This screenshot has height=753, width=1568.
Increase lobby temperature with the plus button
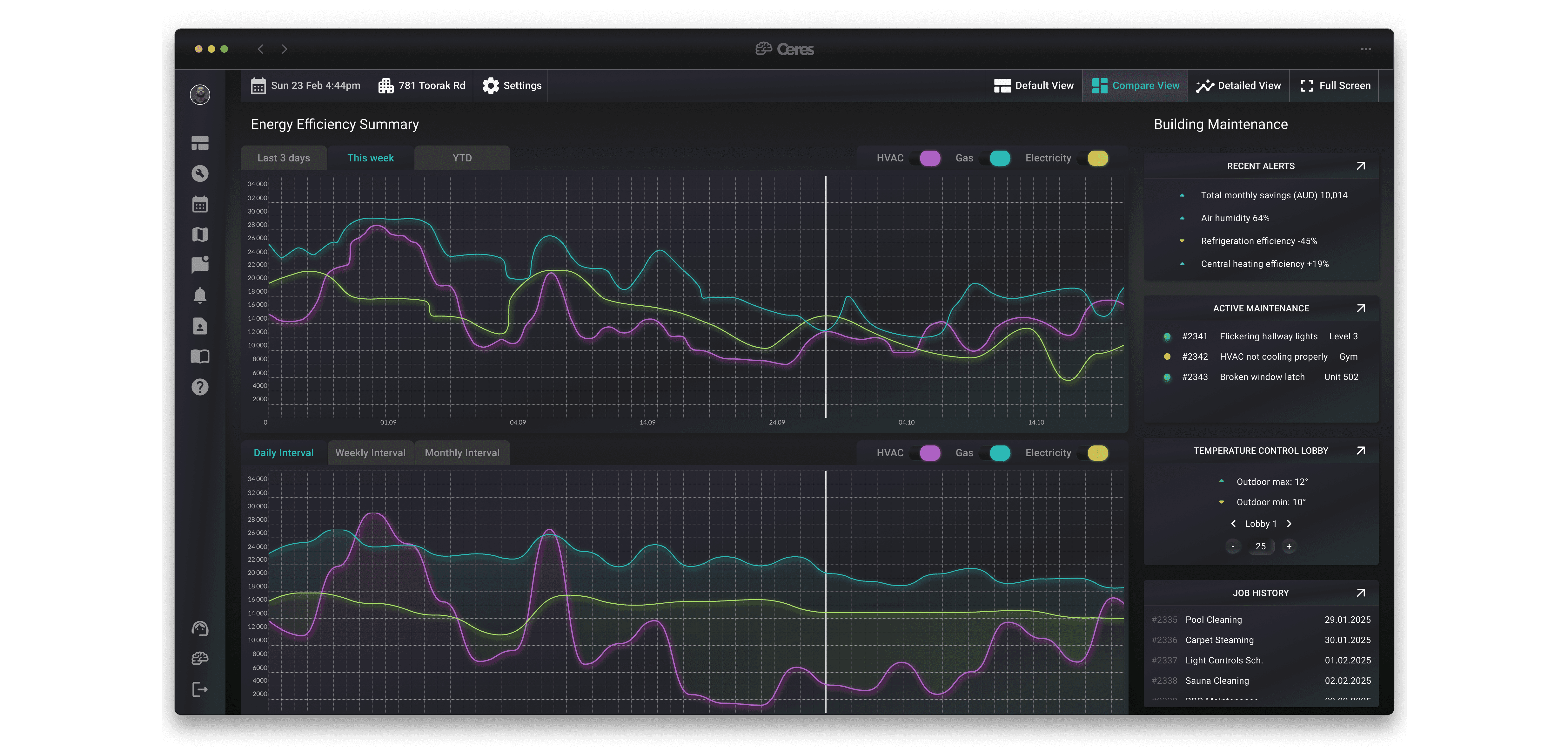click(1289, 546)
